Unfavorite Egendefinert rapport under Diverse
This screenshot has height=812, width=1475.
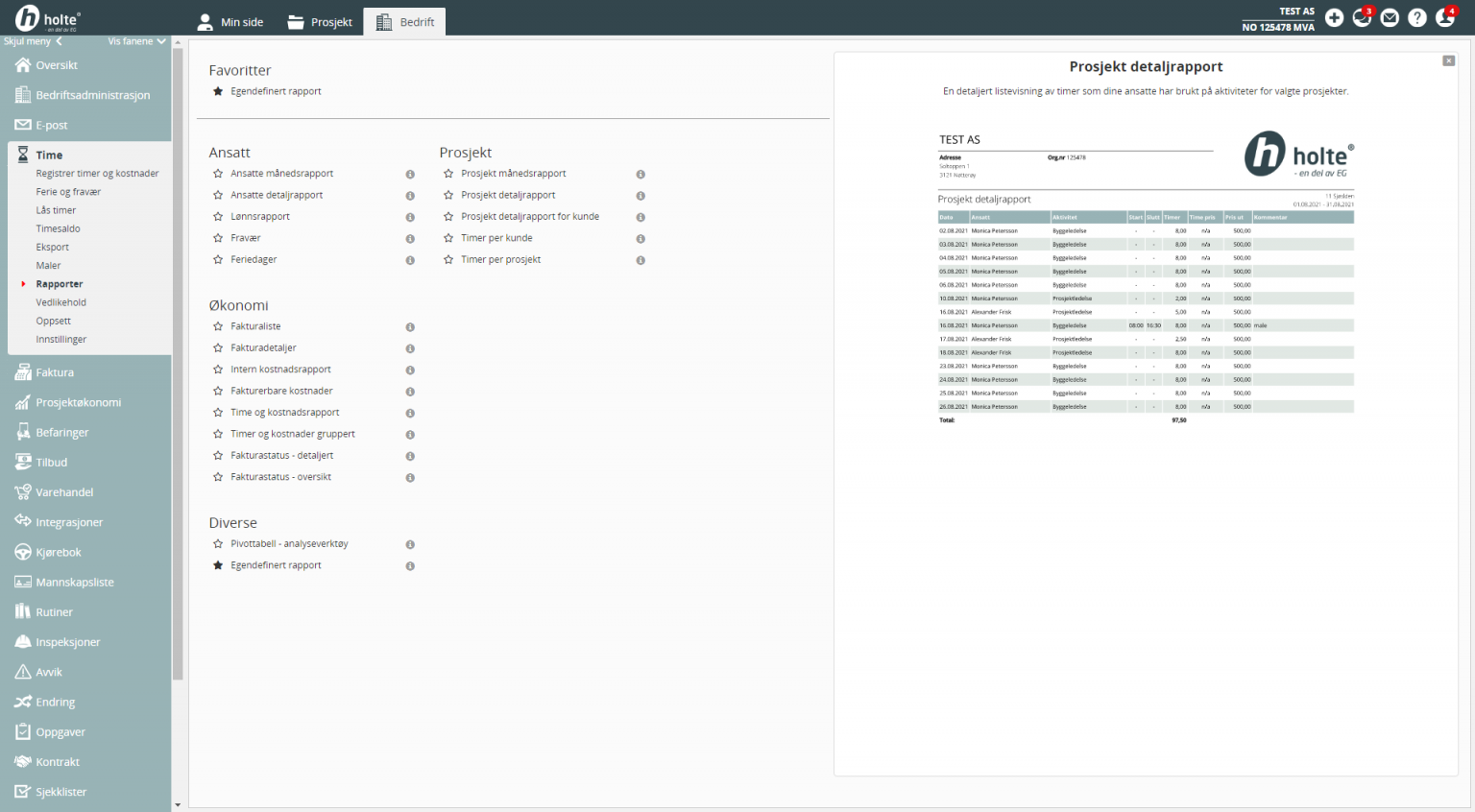click(218, 565)
